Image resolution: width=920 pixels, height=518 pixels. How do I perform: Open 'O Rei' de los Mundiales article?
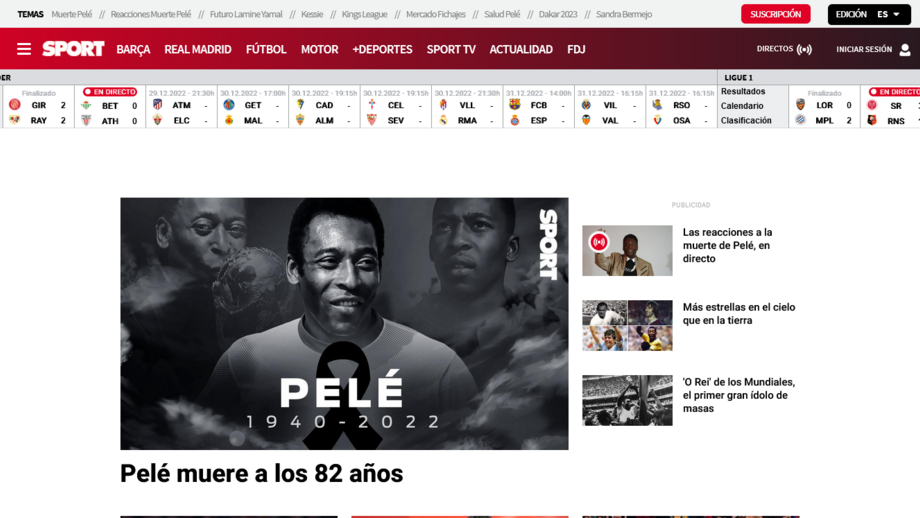tap(739, 395)
